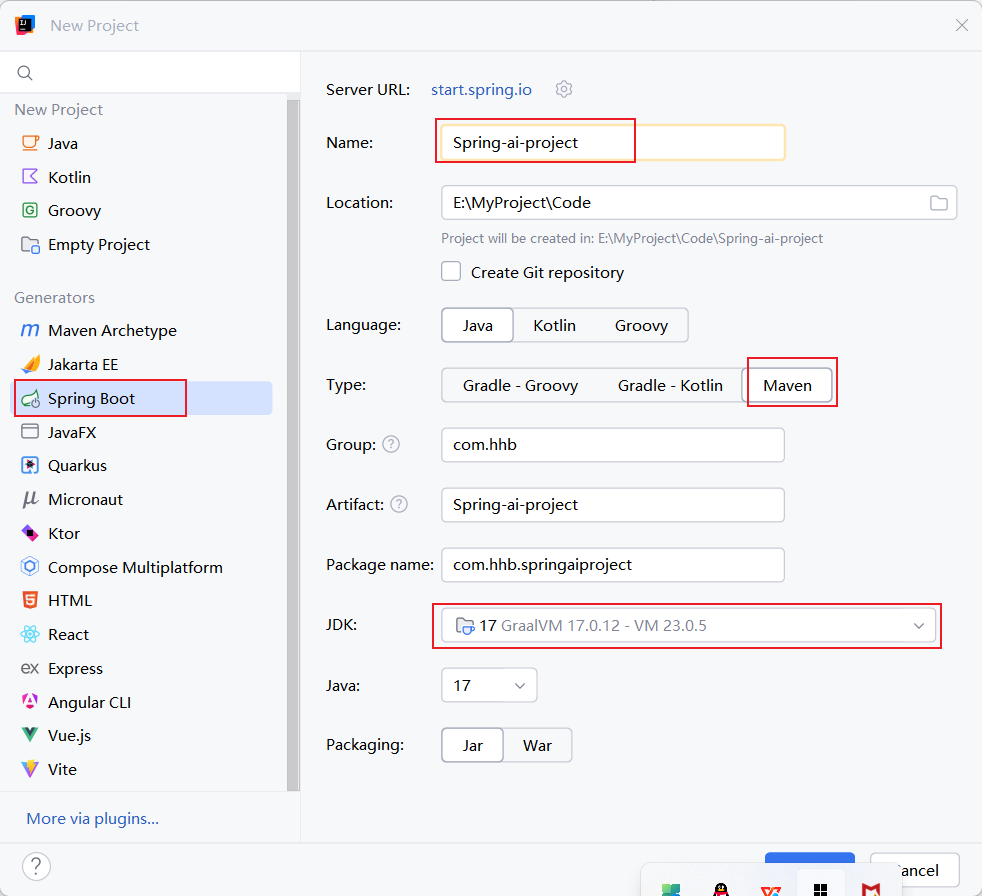
Task: Close the New Project dialog
Action: [962, 25]
